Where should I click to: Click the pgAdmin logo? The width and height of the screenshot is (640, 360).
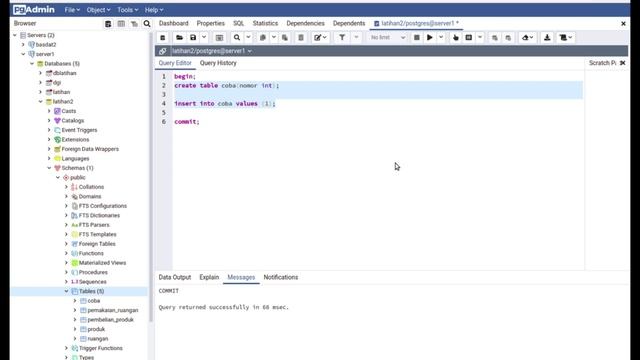pyautogui.click(x=34, y=10)
